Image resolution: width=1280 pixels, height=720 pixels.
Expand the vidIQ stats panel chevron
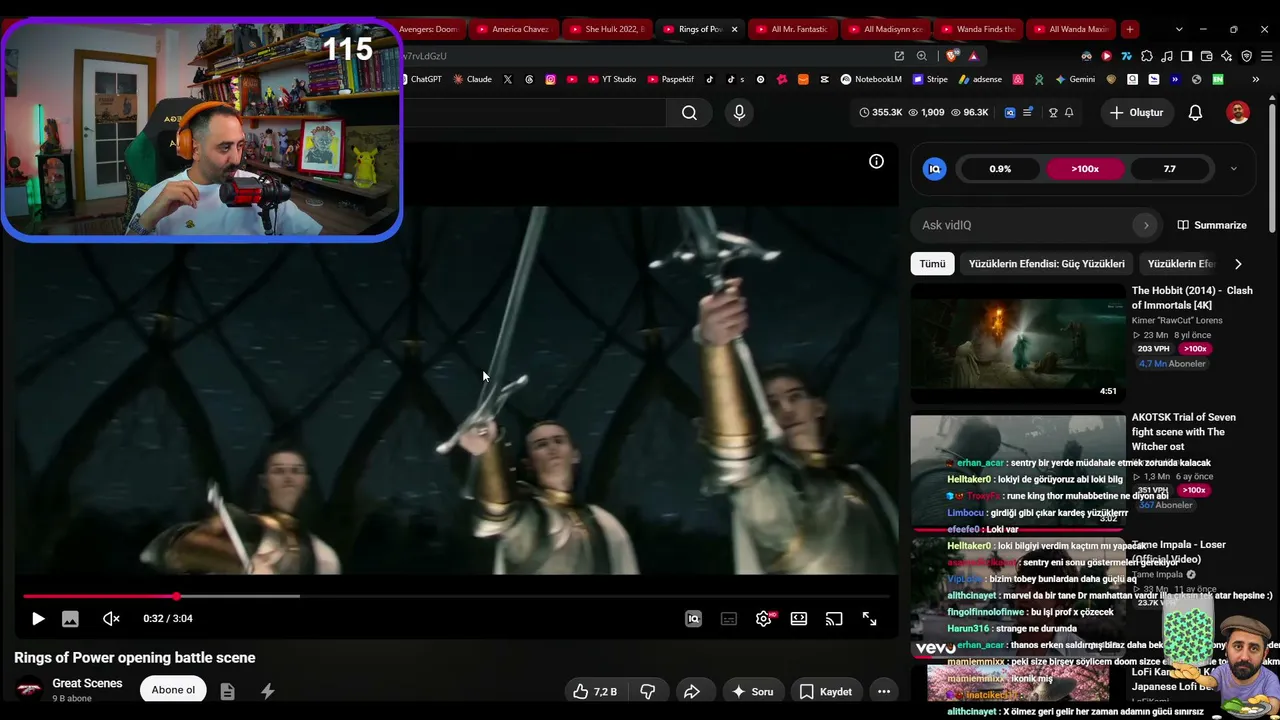click(1233, 169)
